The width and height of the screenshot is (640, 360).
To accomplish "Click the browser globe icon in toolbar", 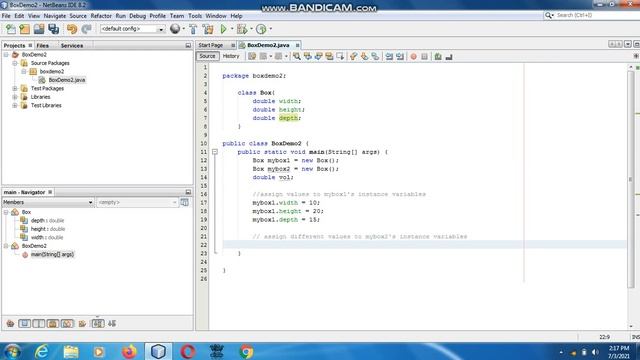I will click(x=175, y=29).
